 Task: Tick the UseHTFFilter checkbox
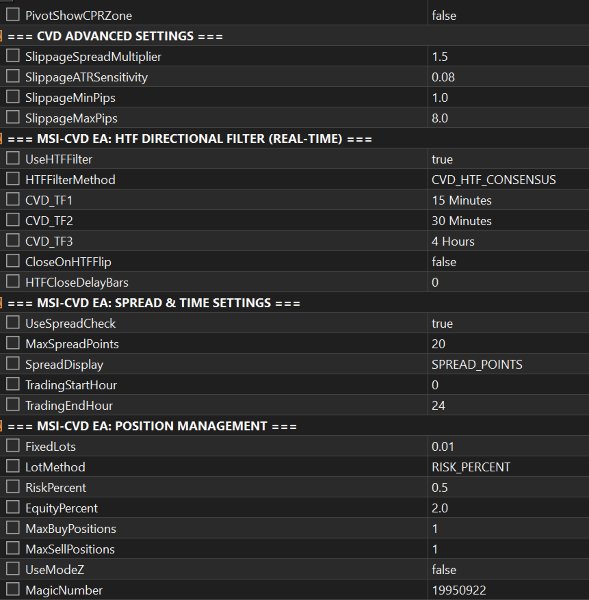(x=13, y=158)
